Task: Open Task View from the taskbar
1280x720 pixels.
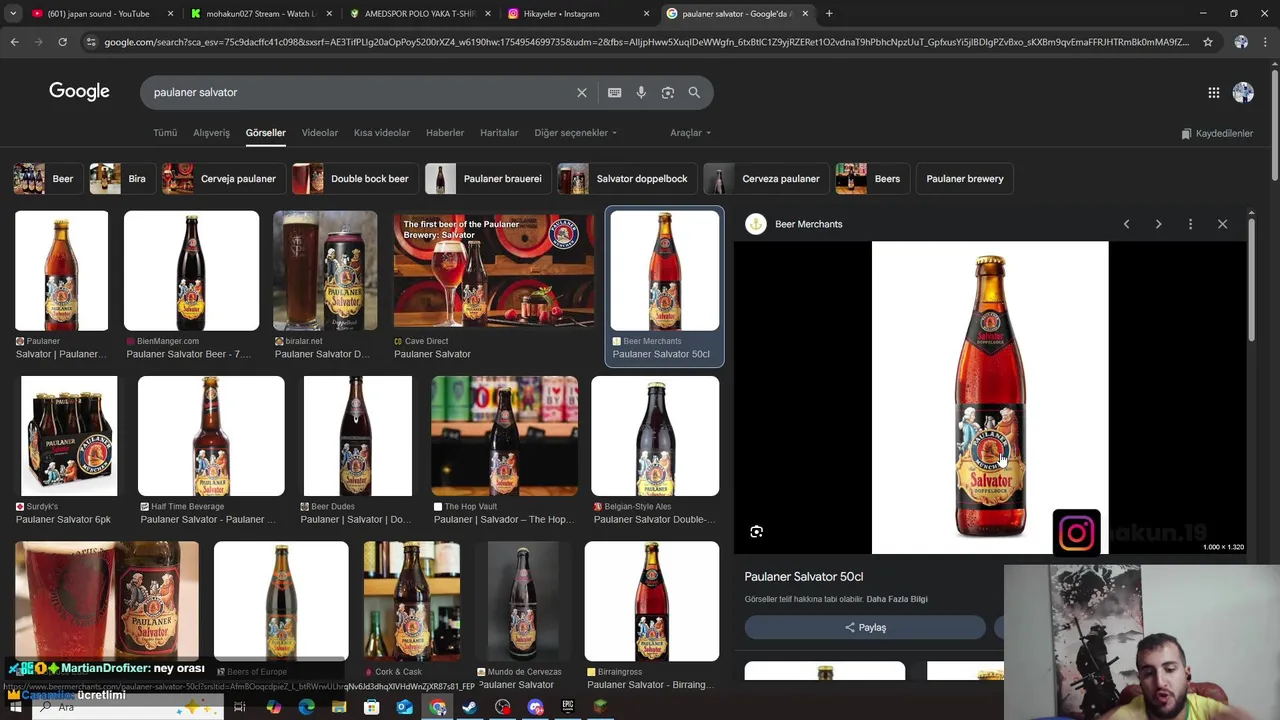Action: (x=240, y=707)
